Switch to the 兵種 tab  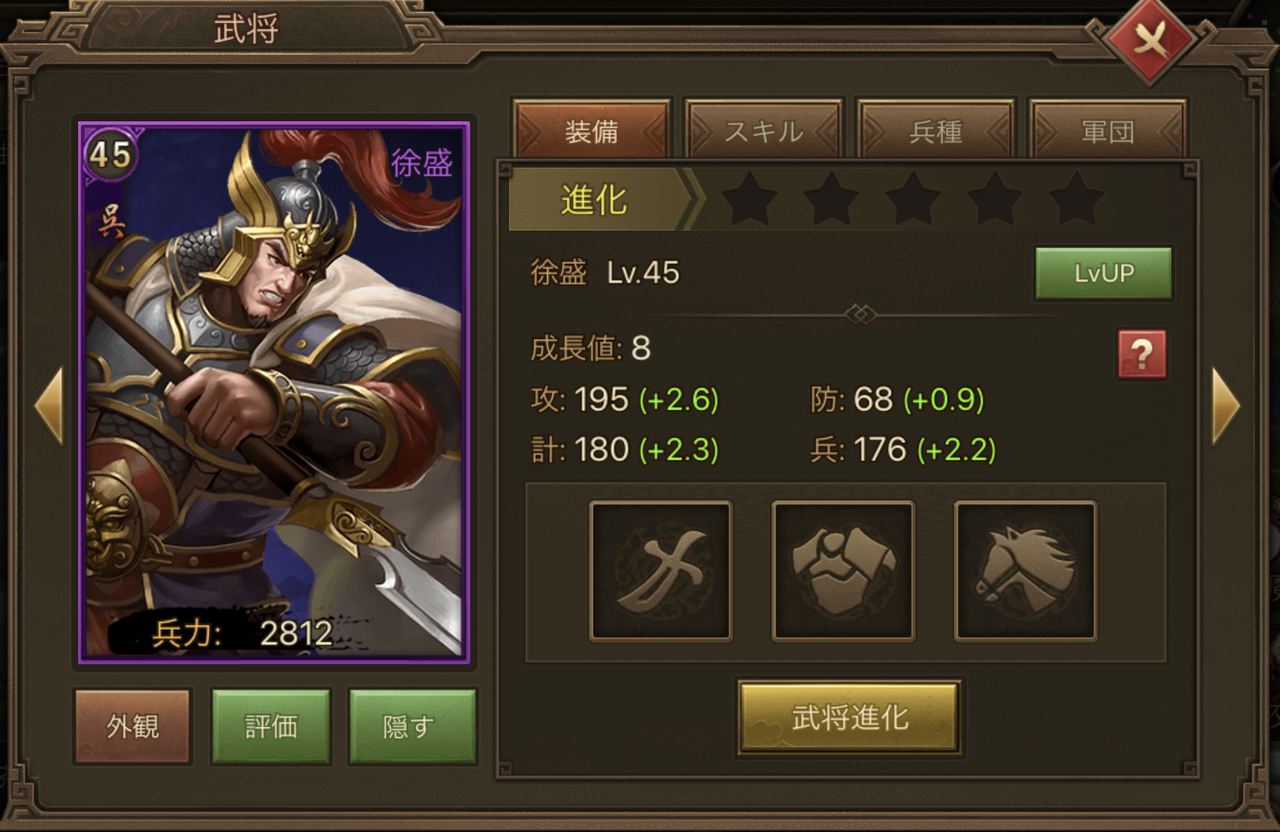(936, 131)
